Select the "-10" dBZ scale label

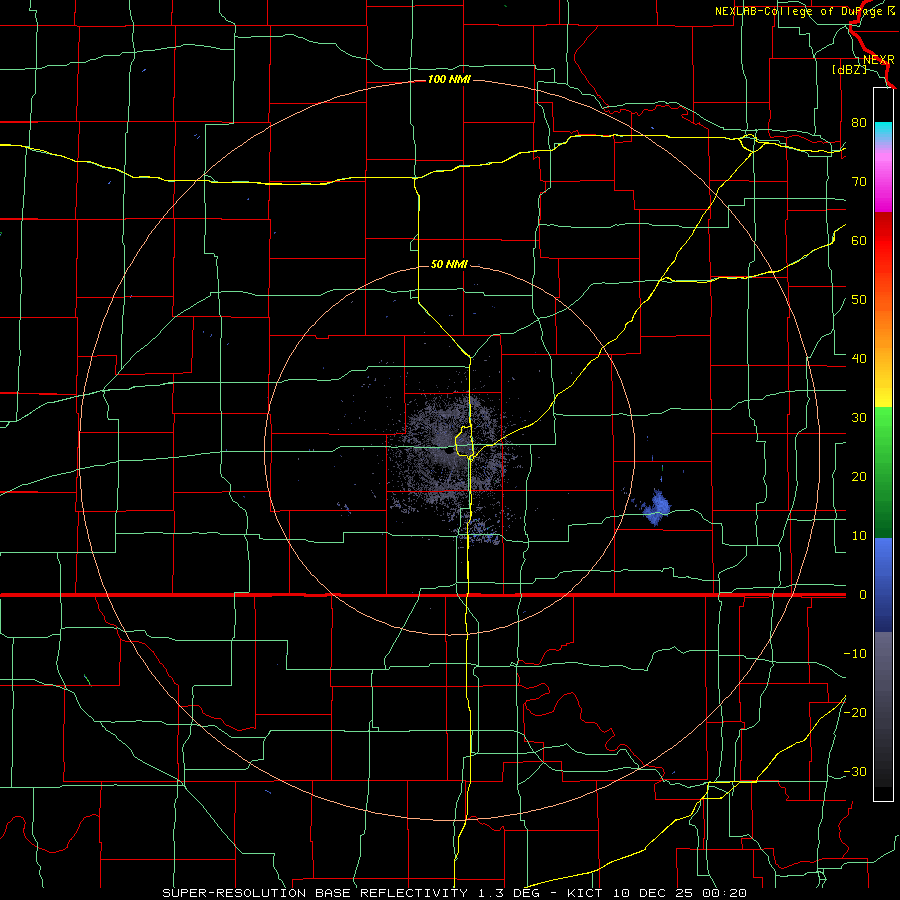pyautogui.click(x=855, y=654)
